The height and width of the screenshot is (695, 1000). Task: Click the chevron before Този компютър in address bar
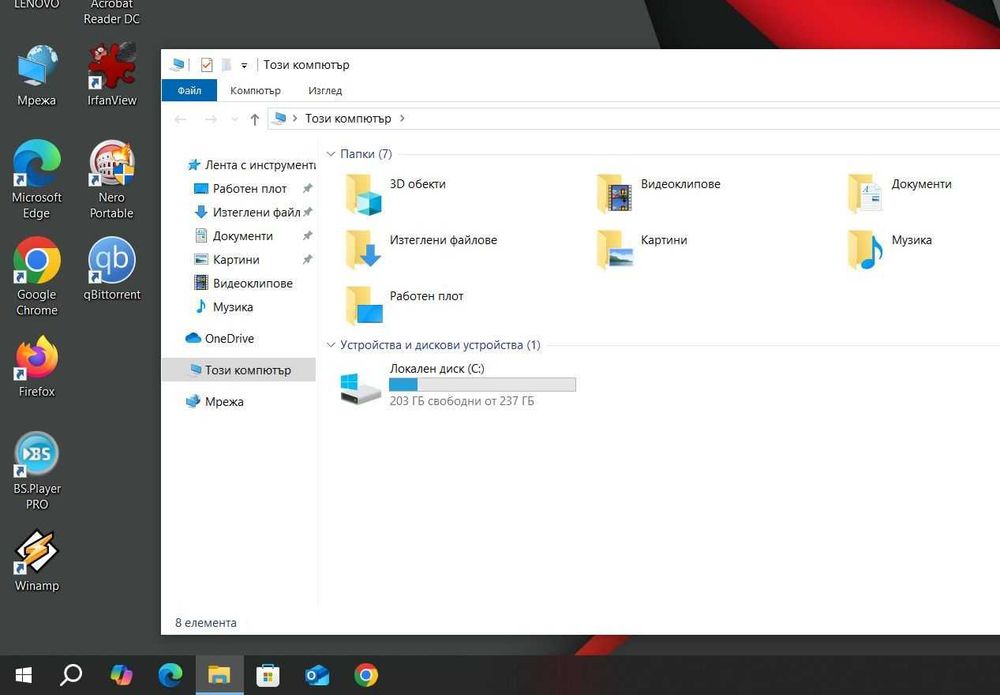pos(295,119)
